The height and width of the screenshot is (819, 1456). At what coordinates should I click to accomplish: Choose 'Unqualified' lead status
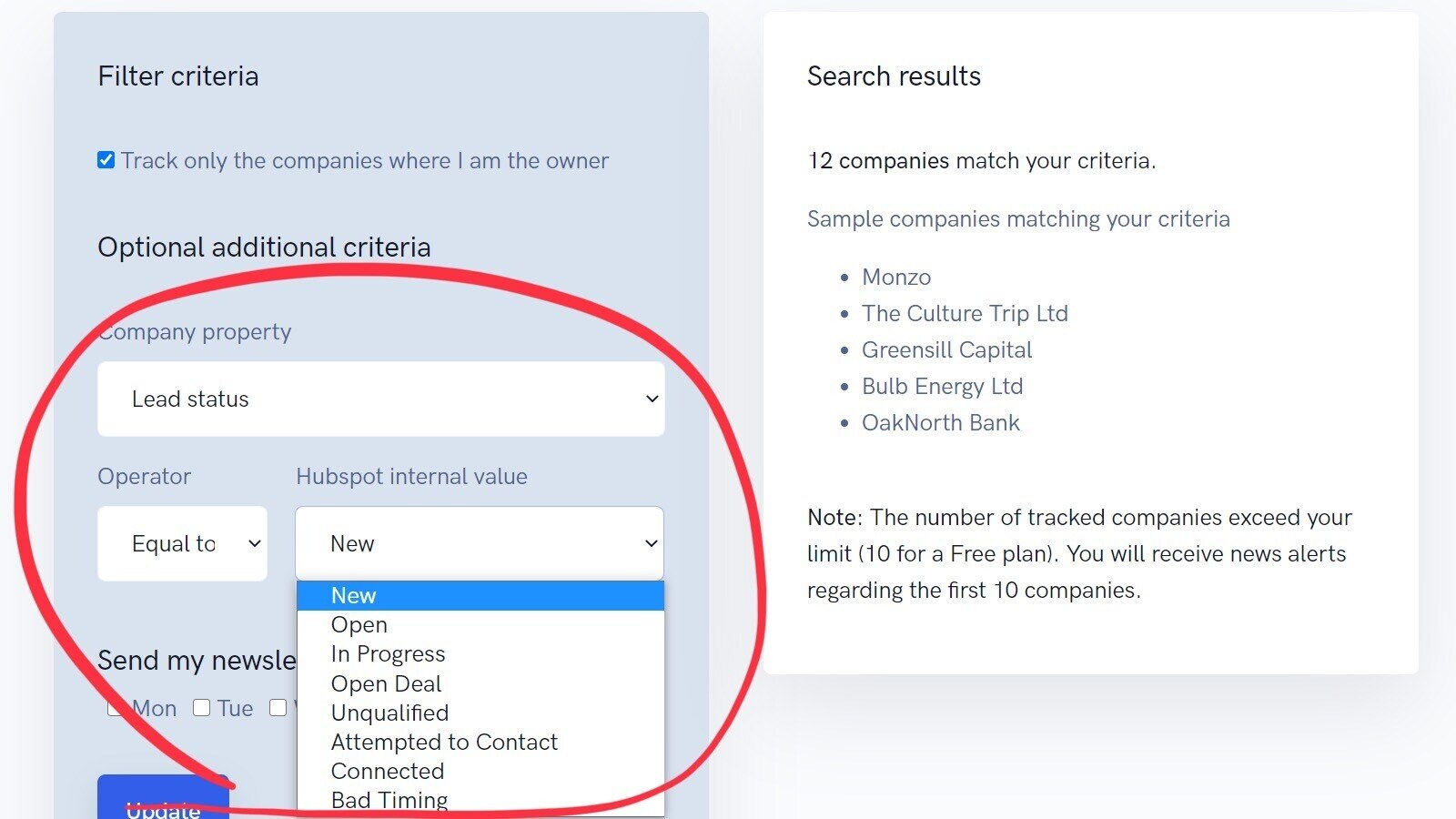click(x=389, y=713)
